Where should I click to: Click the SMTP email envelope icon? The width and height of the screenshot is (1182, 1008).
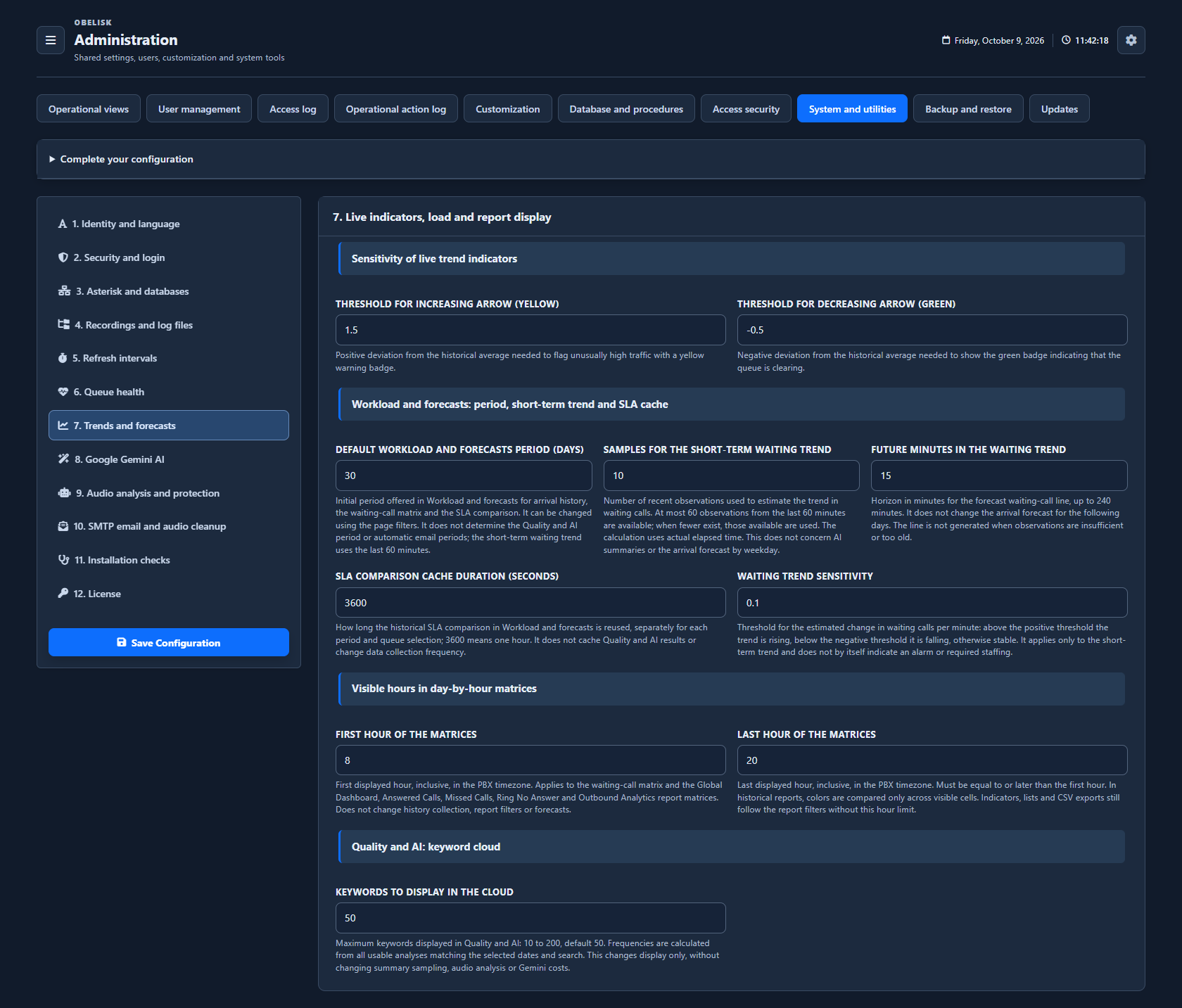[x=63, y=526]
